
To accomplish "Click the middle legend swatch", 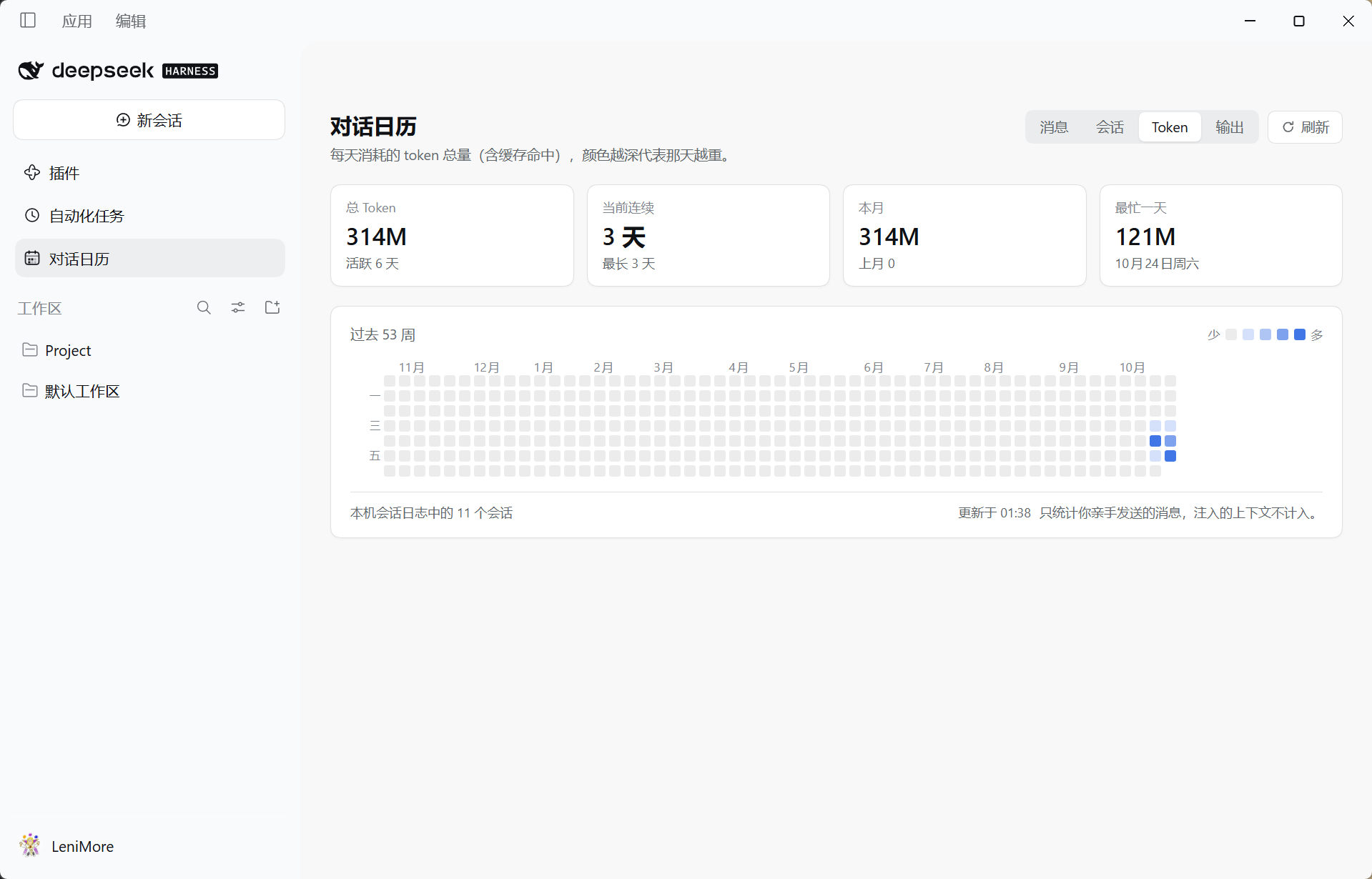I will click(x=1265, y=334).
